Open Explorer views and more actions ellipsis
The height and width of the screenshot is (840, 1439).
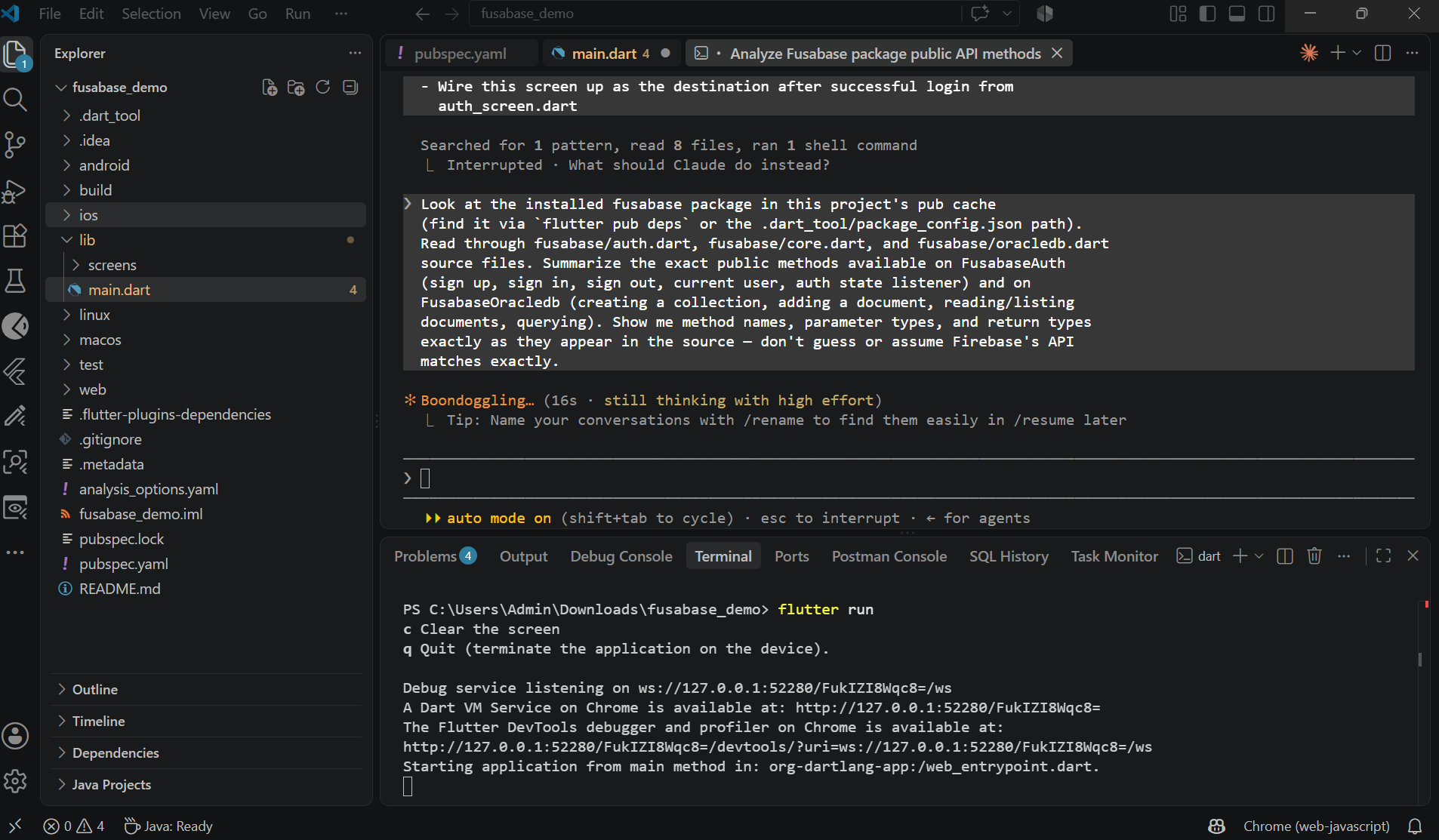click(355, 53)
